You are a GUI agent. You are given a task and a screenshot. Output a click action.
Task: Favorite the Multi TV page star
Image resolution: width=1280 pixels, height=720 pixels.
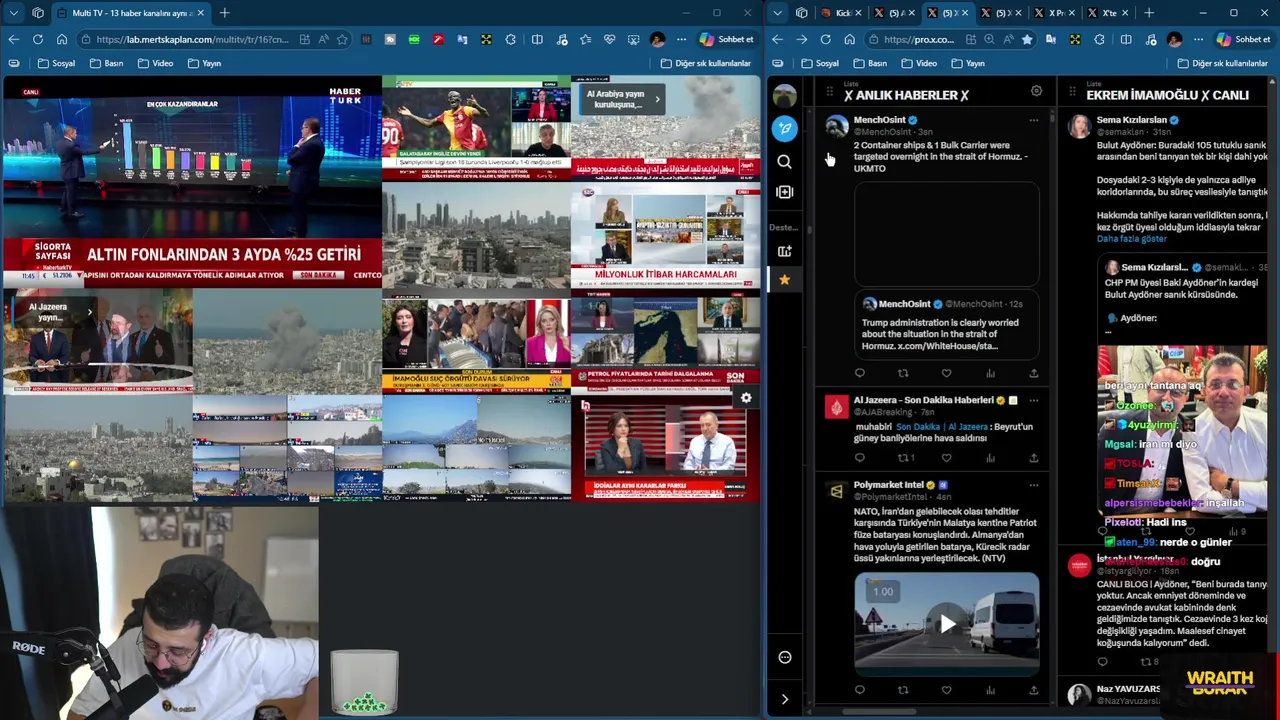click(342, 39)
